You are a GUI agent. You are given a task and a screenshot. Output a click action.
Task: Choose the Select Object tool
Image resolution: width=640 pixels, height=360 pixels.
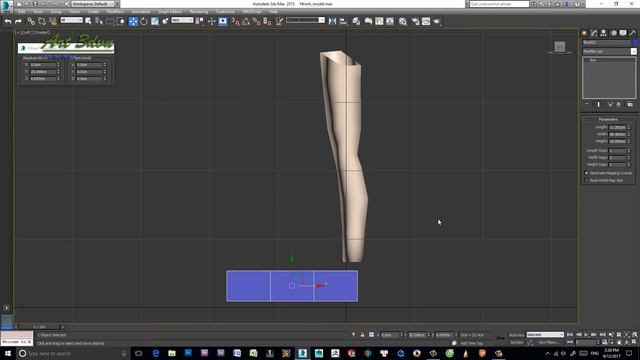pos(88,21)
